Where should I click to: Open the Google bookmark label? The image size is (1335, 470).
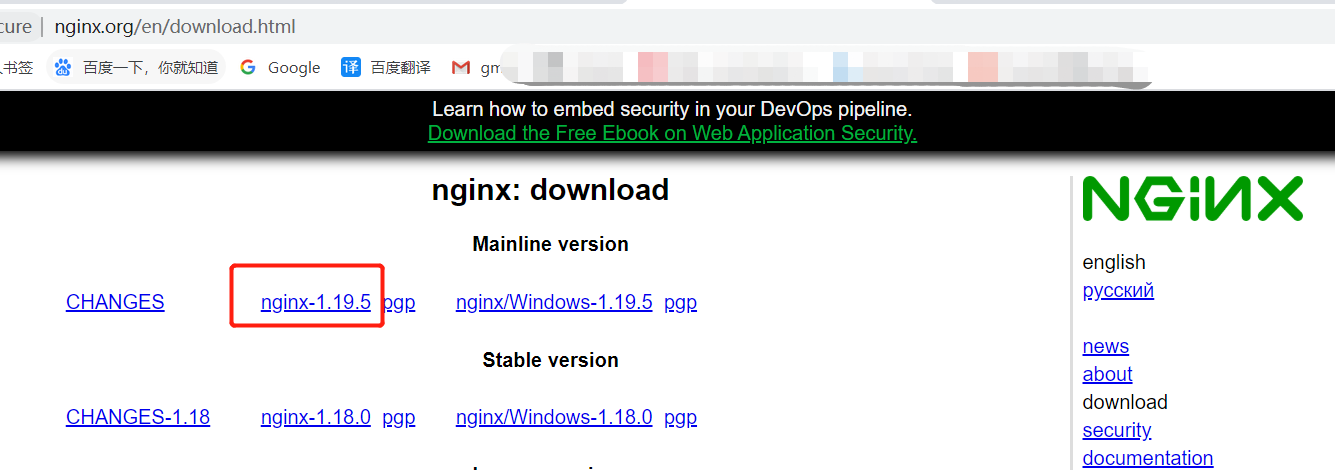click(294, 67)
